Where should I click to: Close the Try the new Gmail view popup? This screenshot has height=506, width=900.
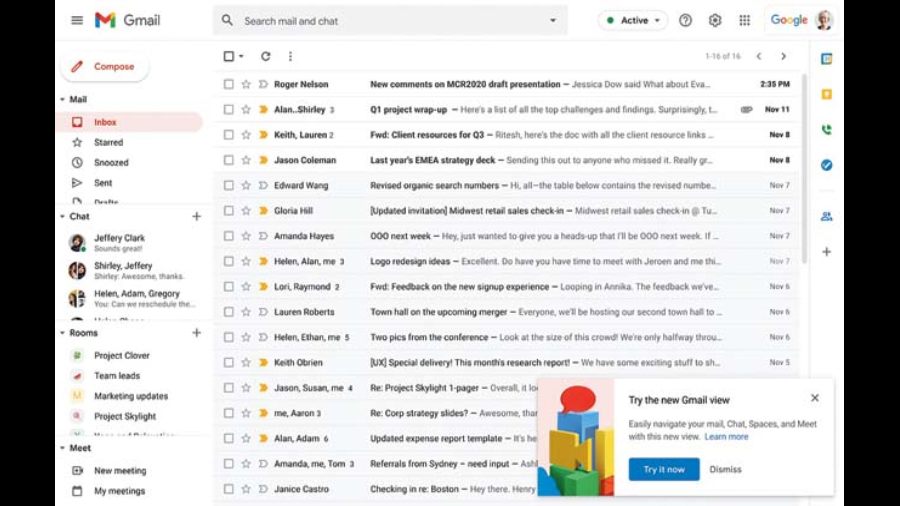point(814,398)
